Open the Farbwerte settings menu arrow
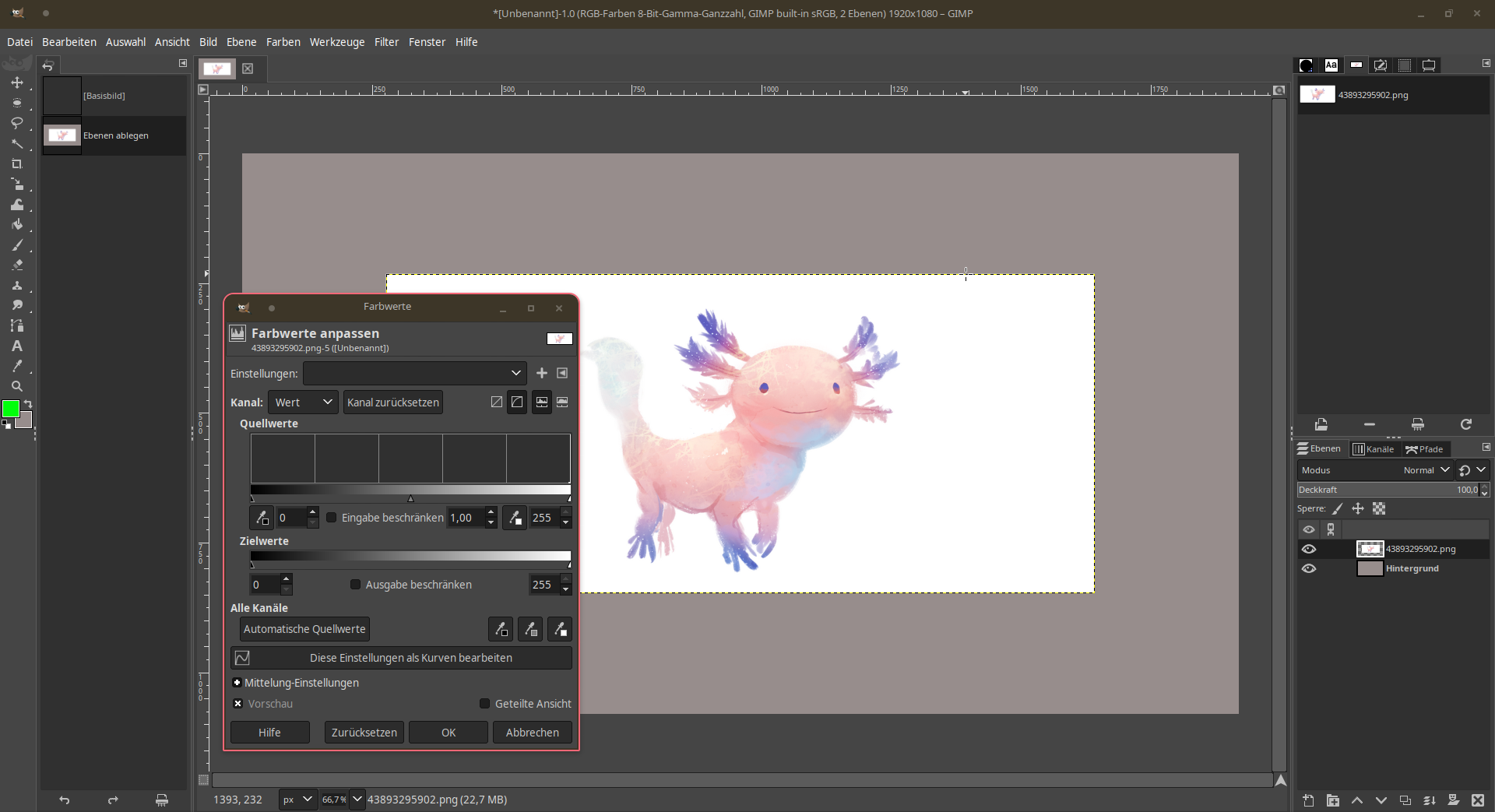 tap(562, 373)
